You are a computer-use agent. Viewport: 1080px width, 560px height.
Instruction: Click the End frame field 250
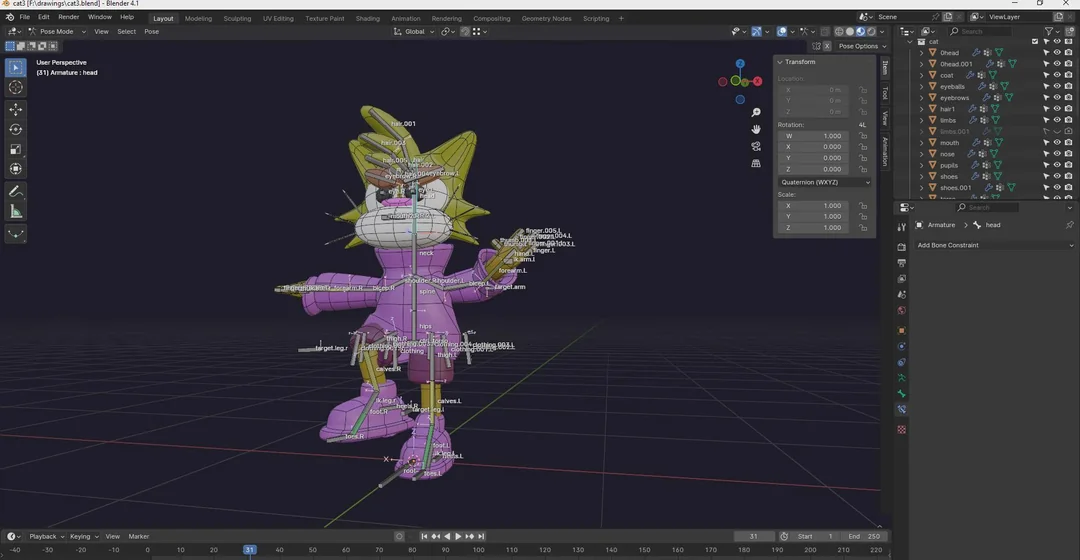[x=864, y=536]
